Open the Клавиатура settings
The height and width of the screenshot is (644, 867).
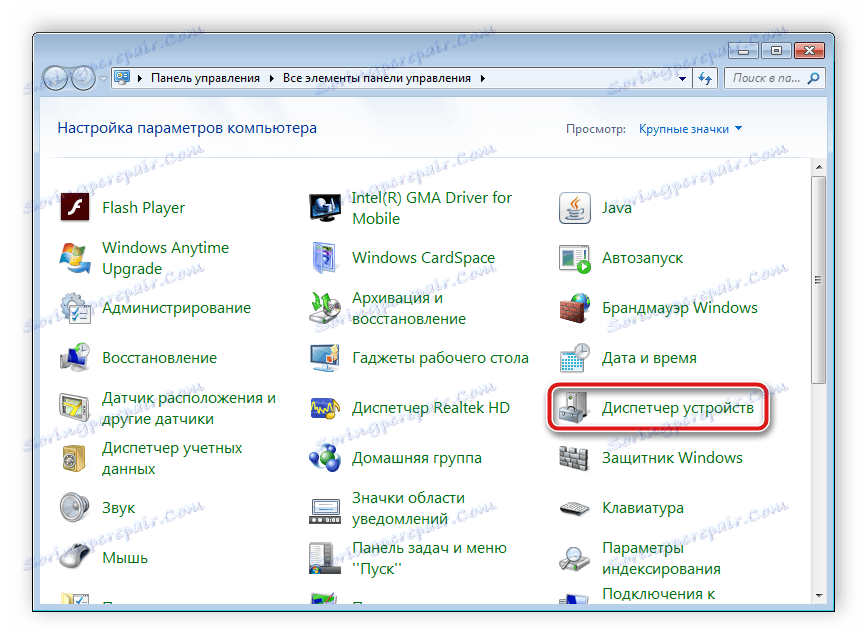click(x=647, y=507)
